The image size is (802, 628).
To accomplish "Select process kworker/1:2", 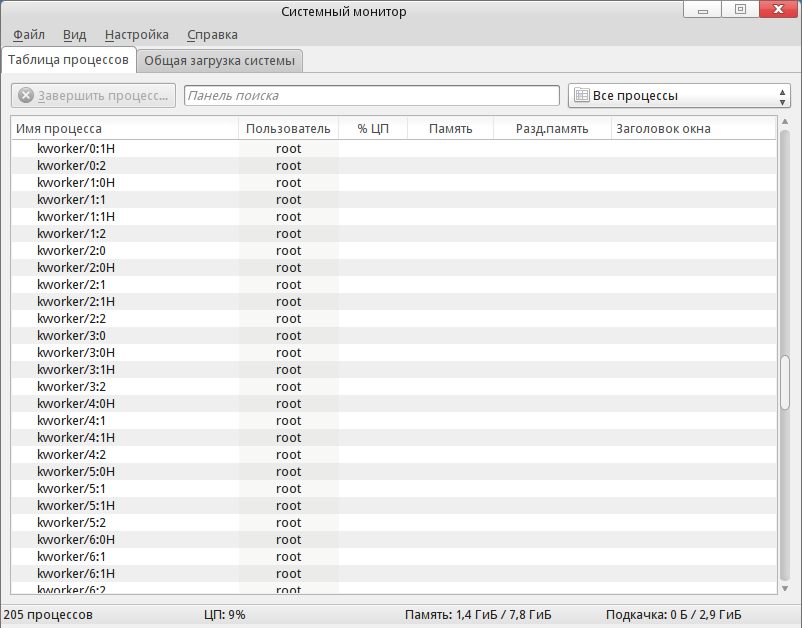I will [394, 234].
